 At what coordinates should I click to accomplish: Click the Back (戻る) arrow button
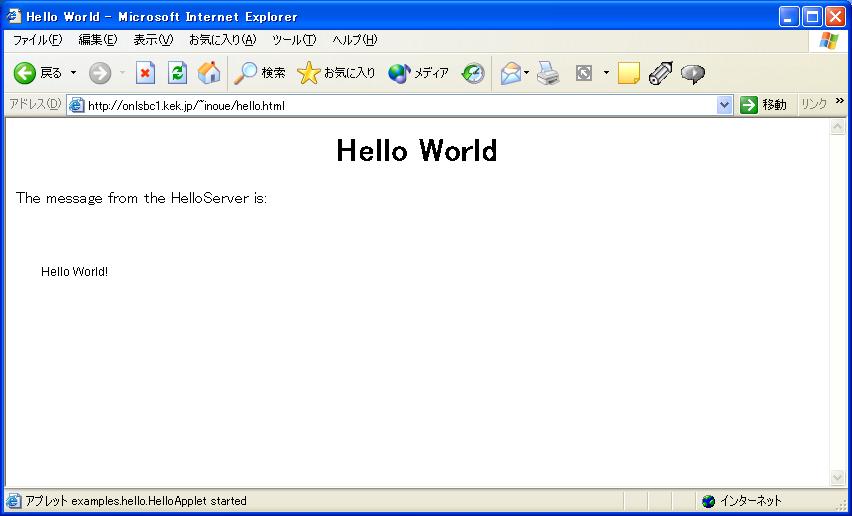pos(25,73)
